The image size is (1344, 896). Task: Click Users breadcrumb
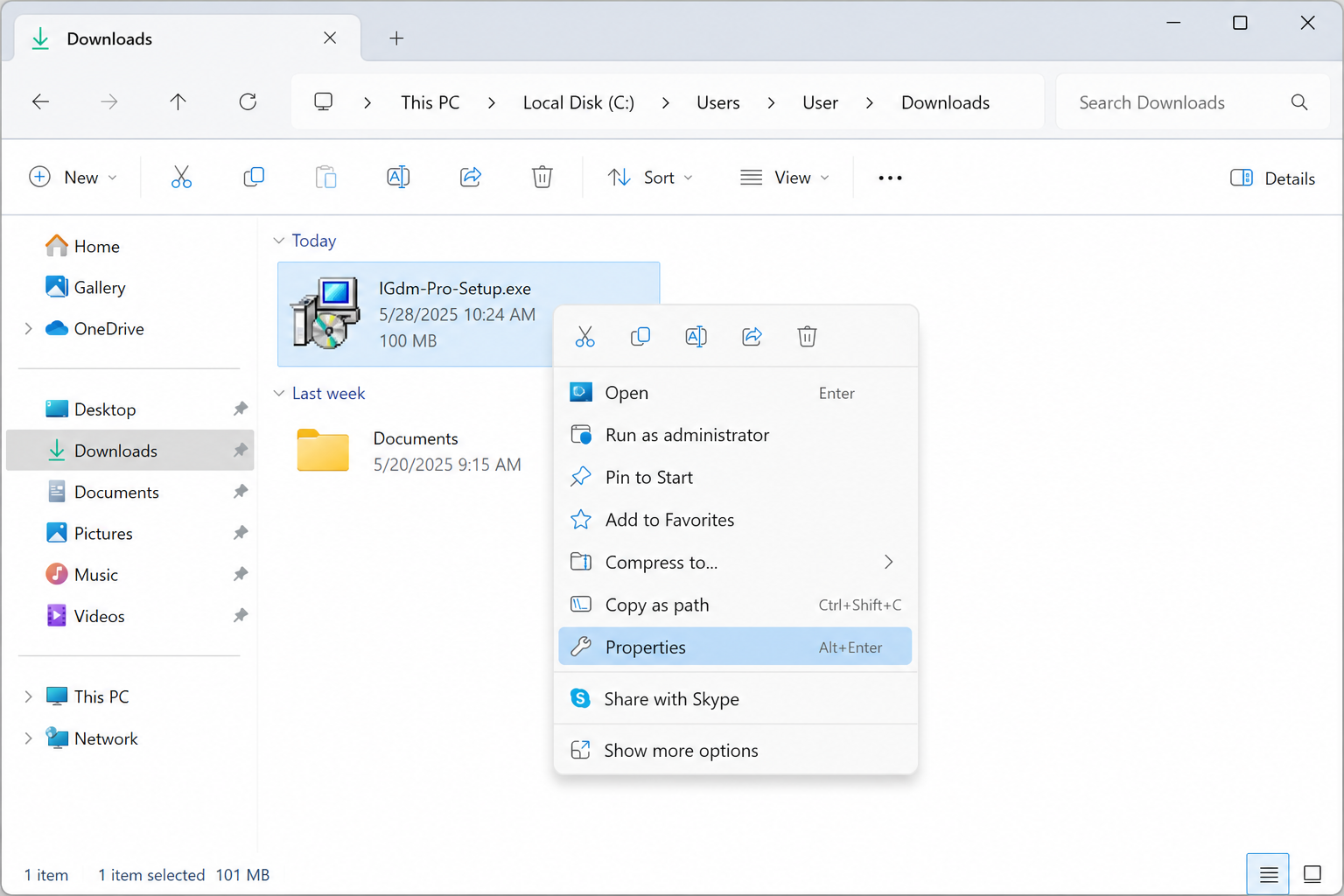tap(718, 102)
